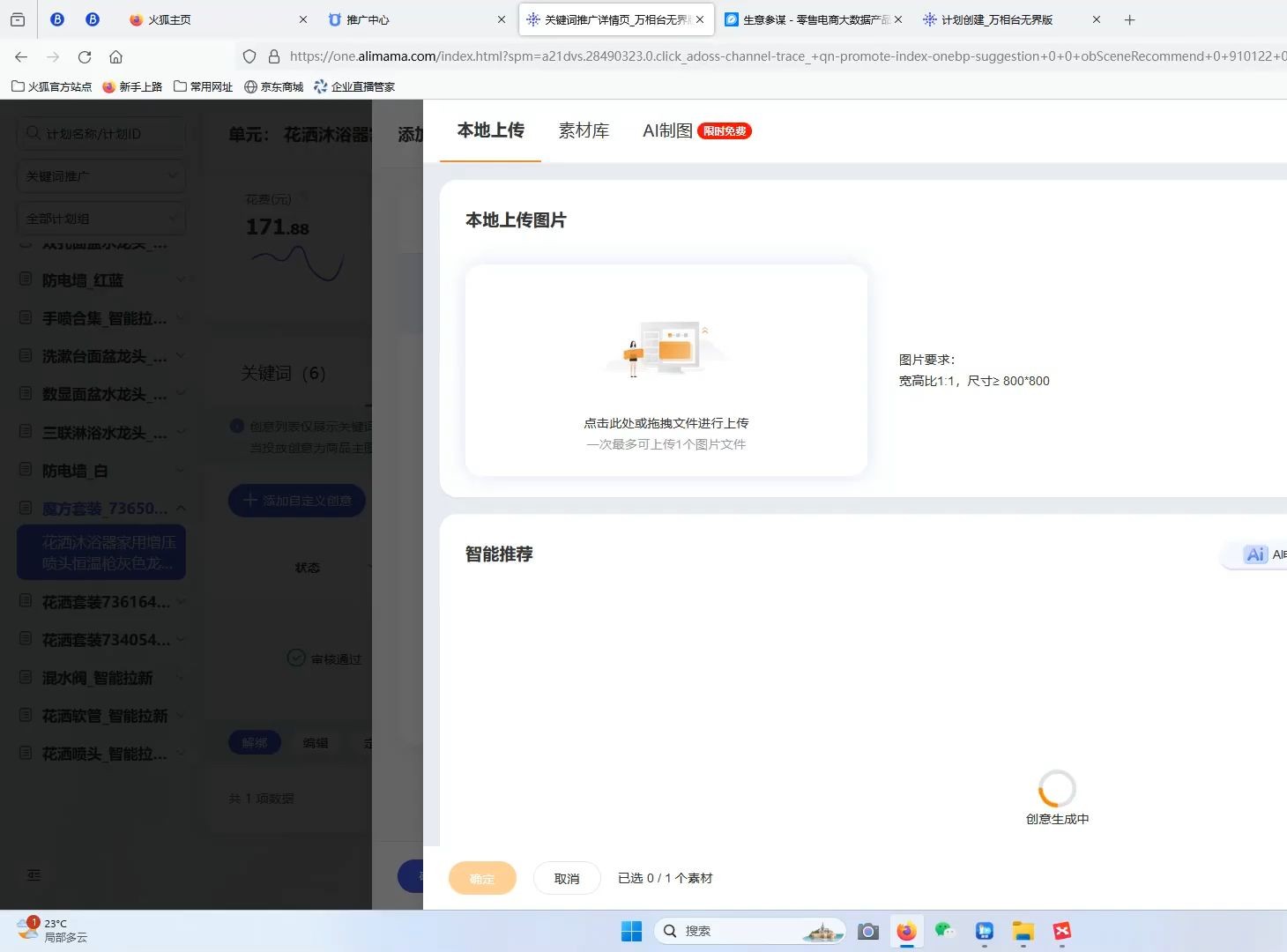
Task: Open the browser home page
Action: pos(115,56)
